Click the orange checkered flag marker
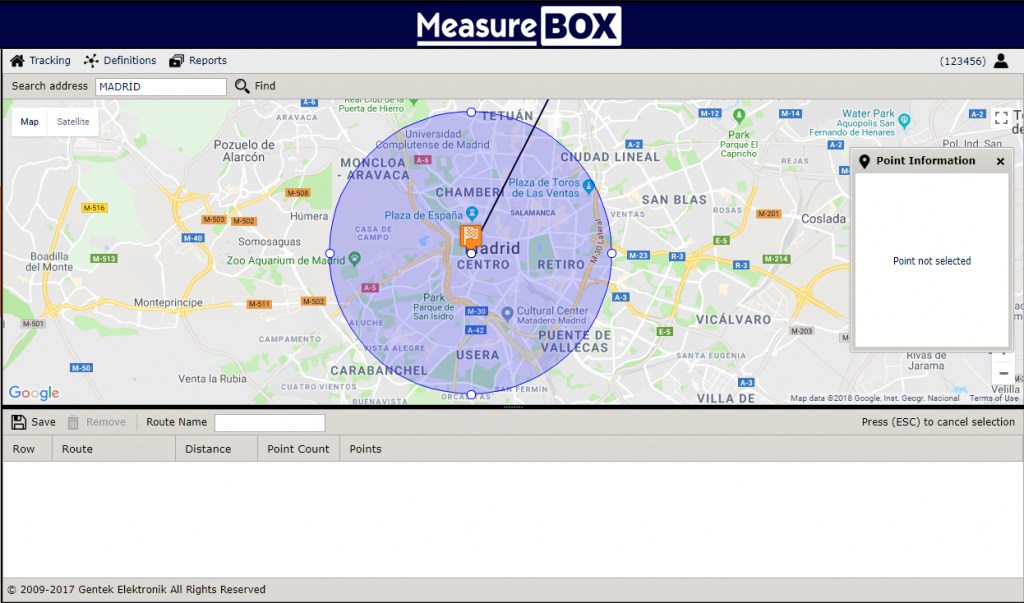 point(471,236)
